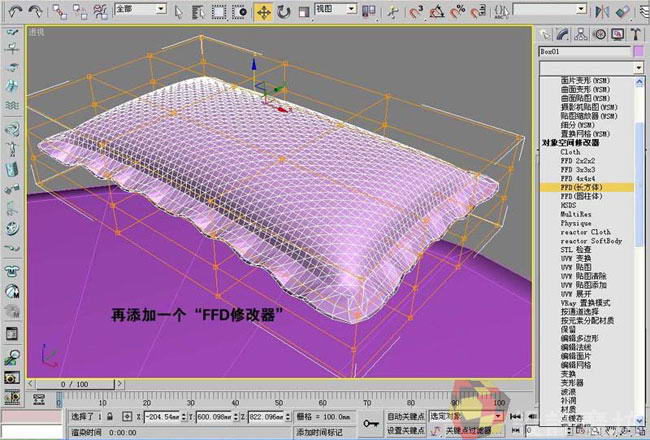Click the Align tool icon
This screenshot has width=650, height=440.
(x=623, y=12)
